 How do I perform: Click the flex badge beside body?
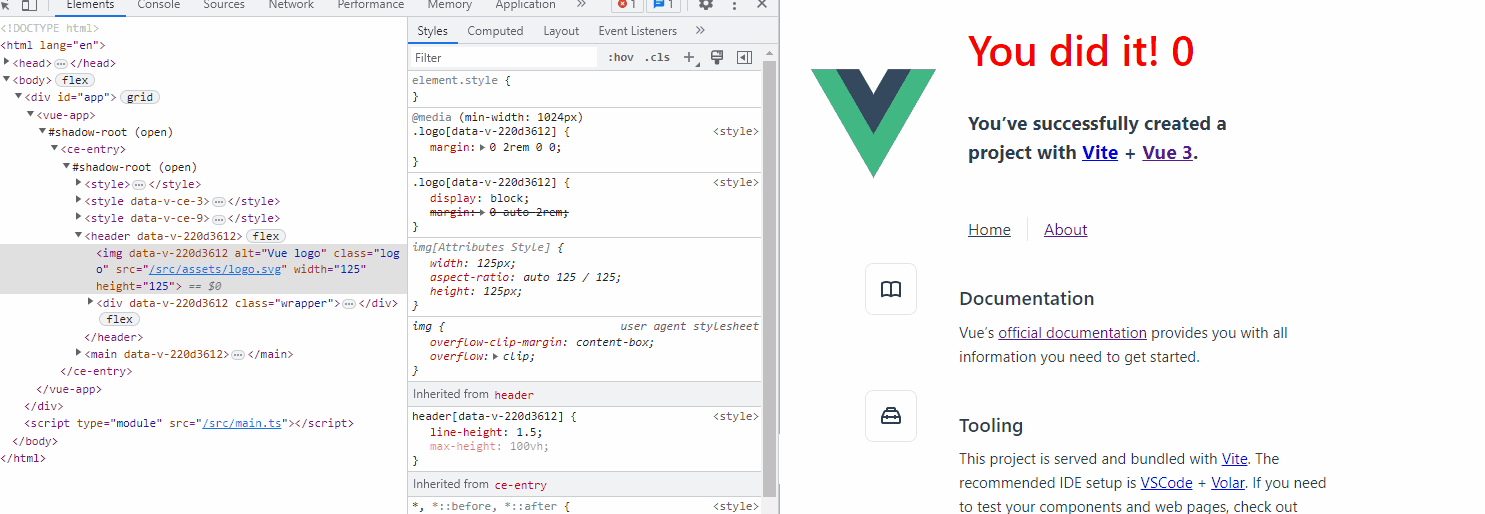coord(73,80)
